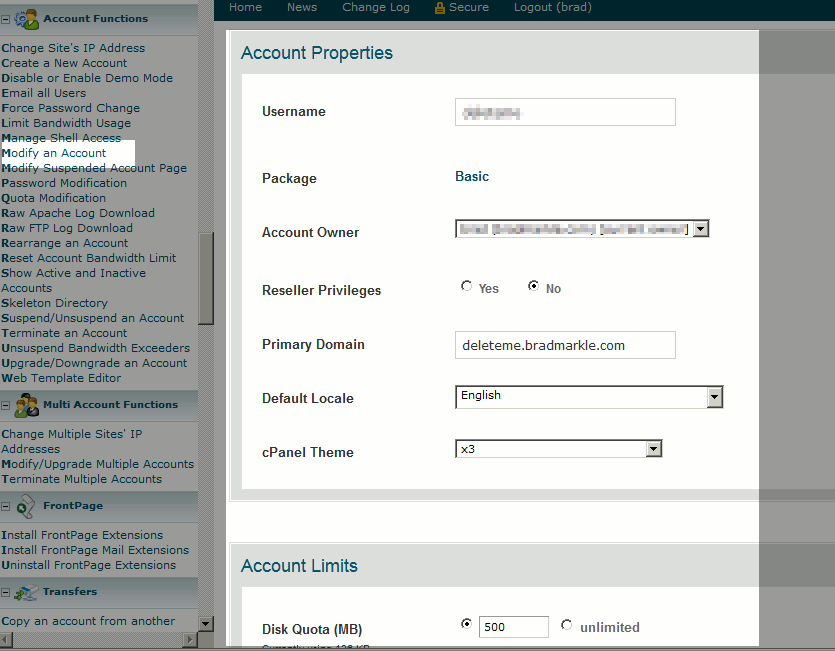
Task: Click the sidebar scroll down arrow
Action: point(206,623)
